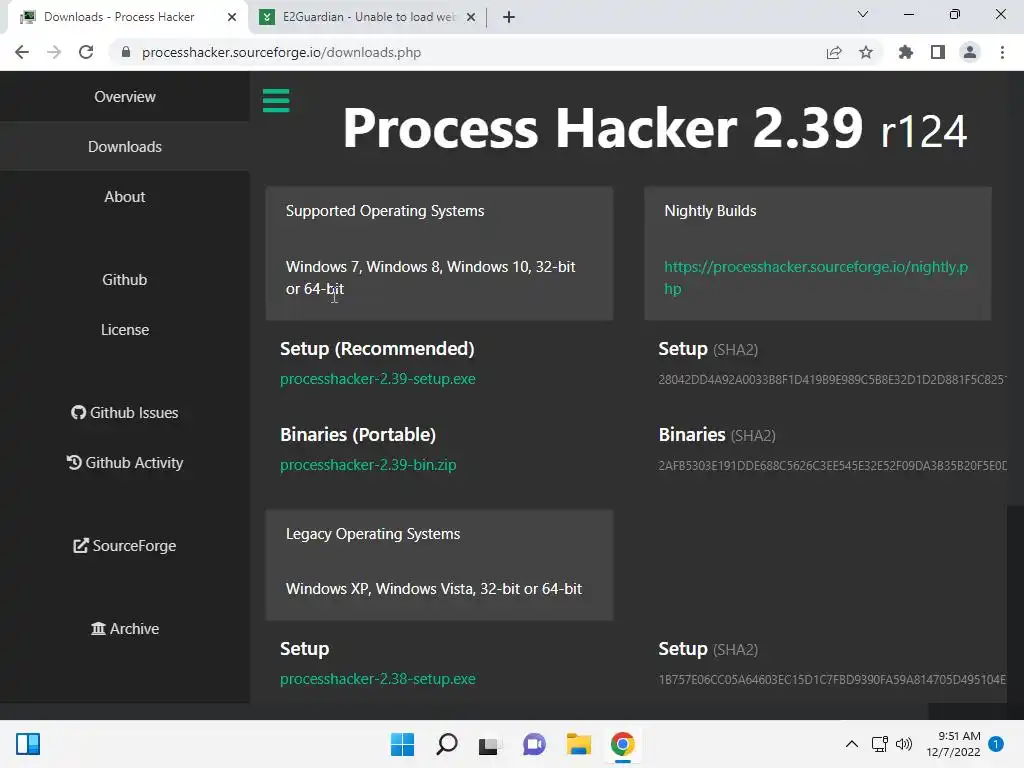Bookmark this page with the star icon

(866, 52)
